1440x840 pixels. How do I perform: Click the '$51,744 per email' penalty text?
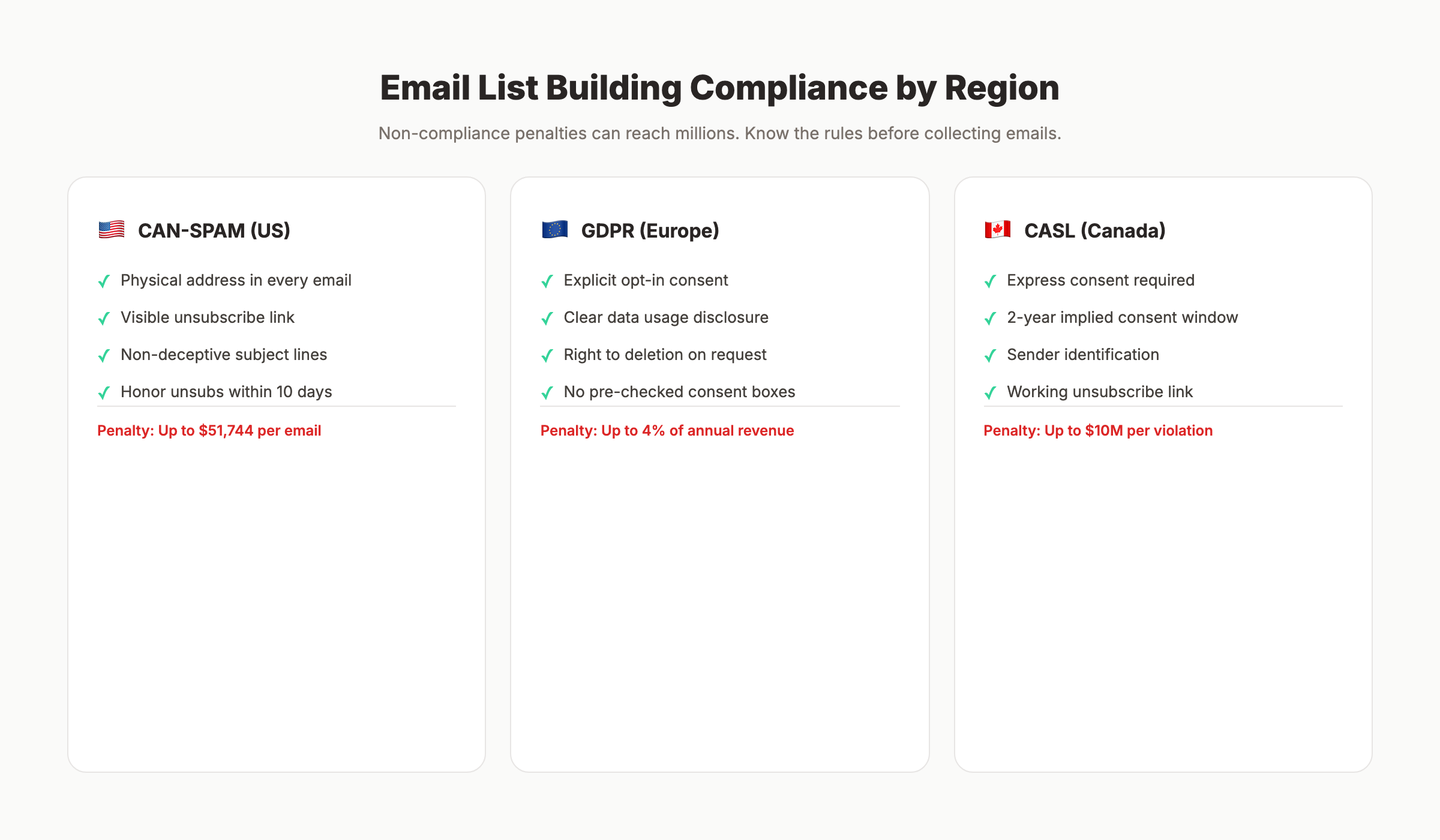[x=209, y=430]
